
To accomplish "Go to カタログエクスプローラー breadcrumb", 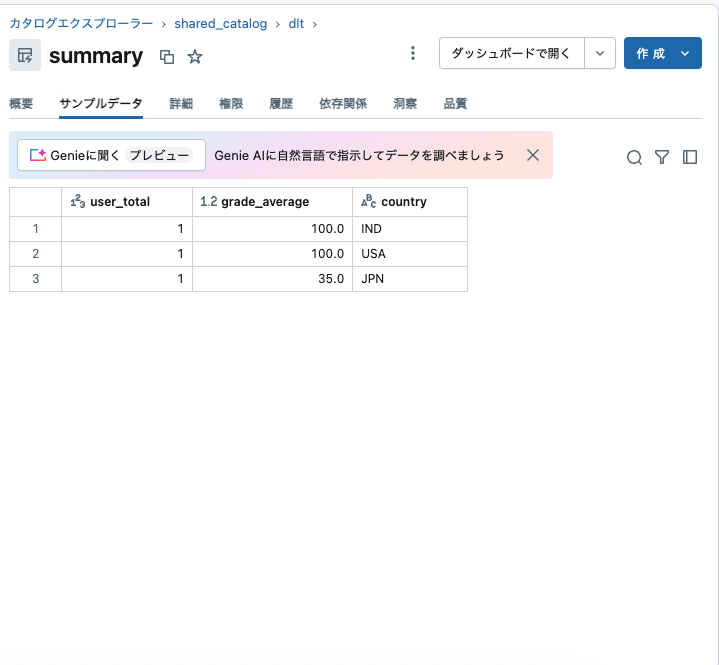I will click(81, 23).
